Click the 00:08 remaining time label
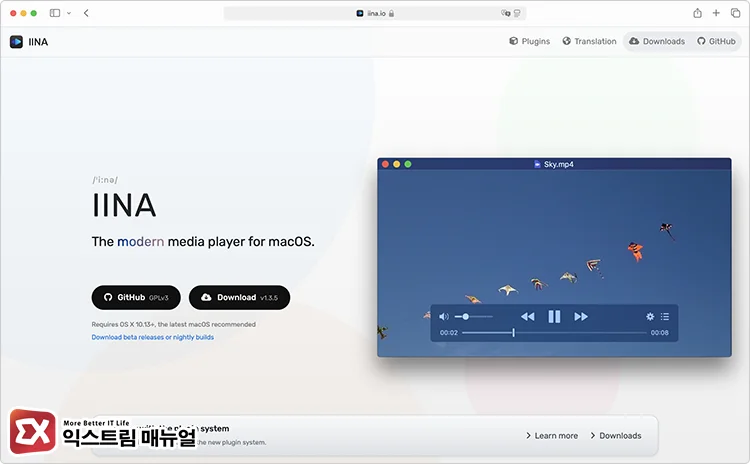The height and width of the screenshot is (464, 750). click(x=660, y=333)
